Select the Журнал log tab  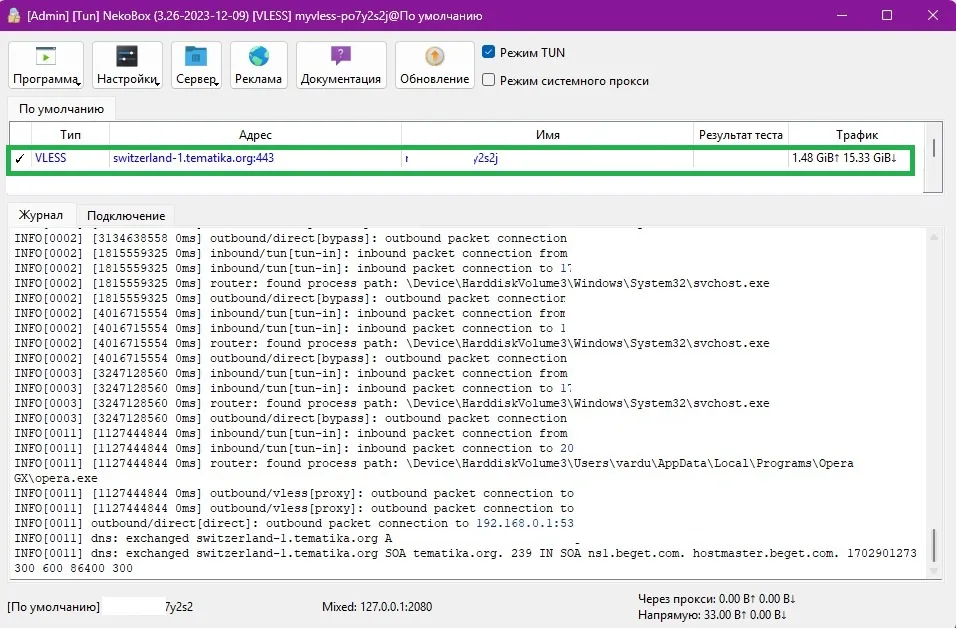pos(42,215)
